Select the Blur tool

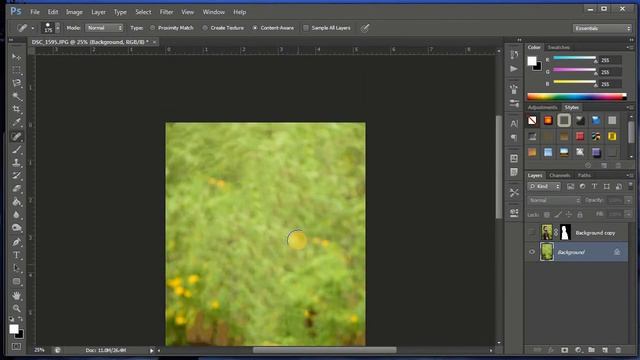click(x=16, y=215)
